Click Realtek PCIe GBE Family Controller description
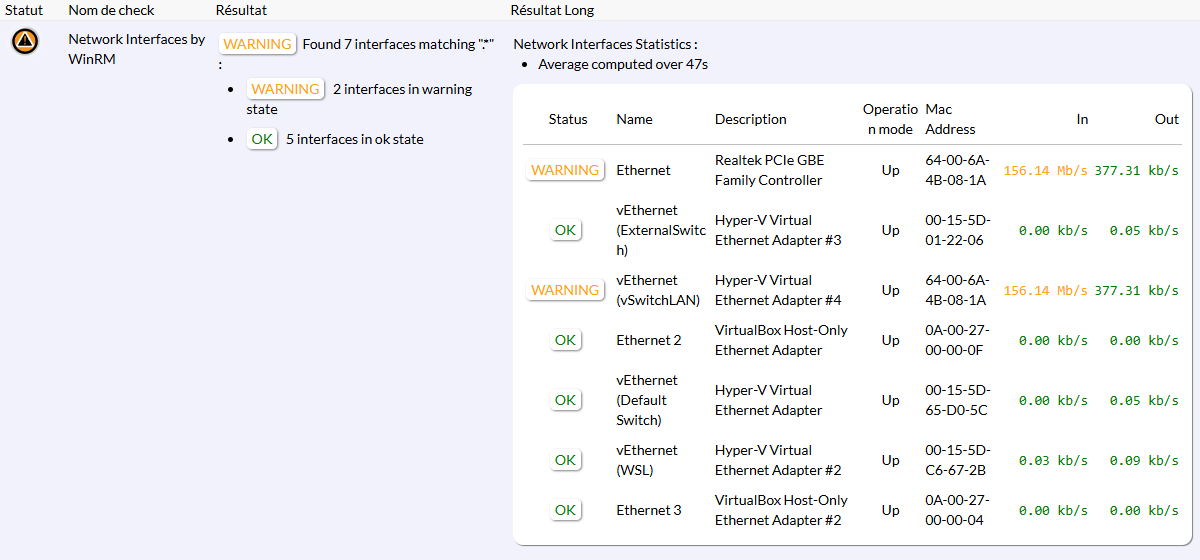The width and height of the screenshot is (1200, 560). click(769, 170)
